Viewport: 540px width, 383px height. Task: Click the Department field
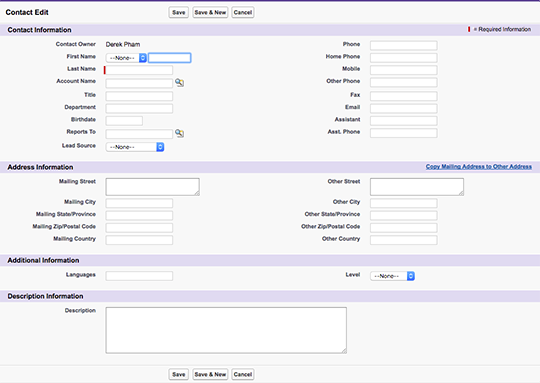139,108
